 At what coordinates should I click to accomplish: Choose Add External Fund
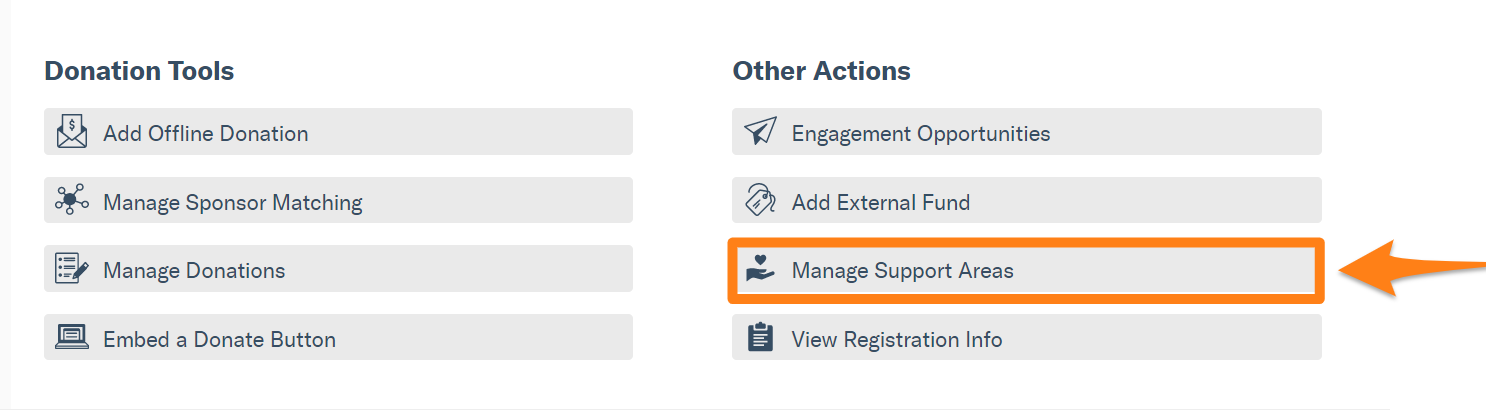click(x=1027, y=201)
